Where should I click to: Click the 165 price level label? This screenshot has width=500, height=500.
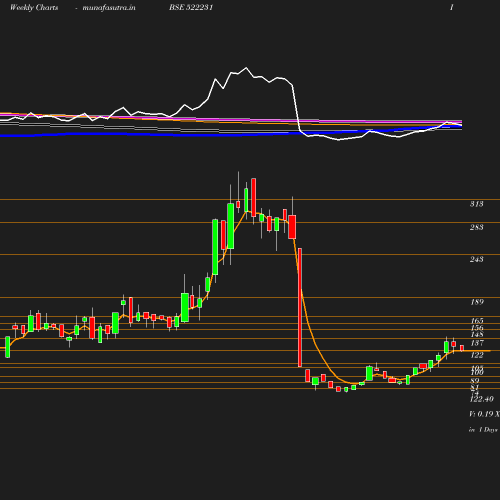click(x=477, y=321)
